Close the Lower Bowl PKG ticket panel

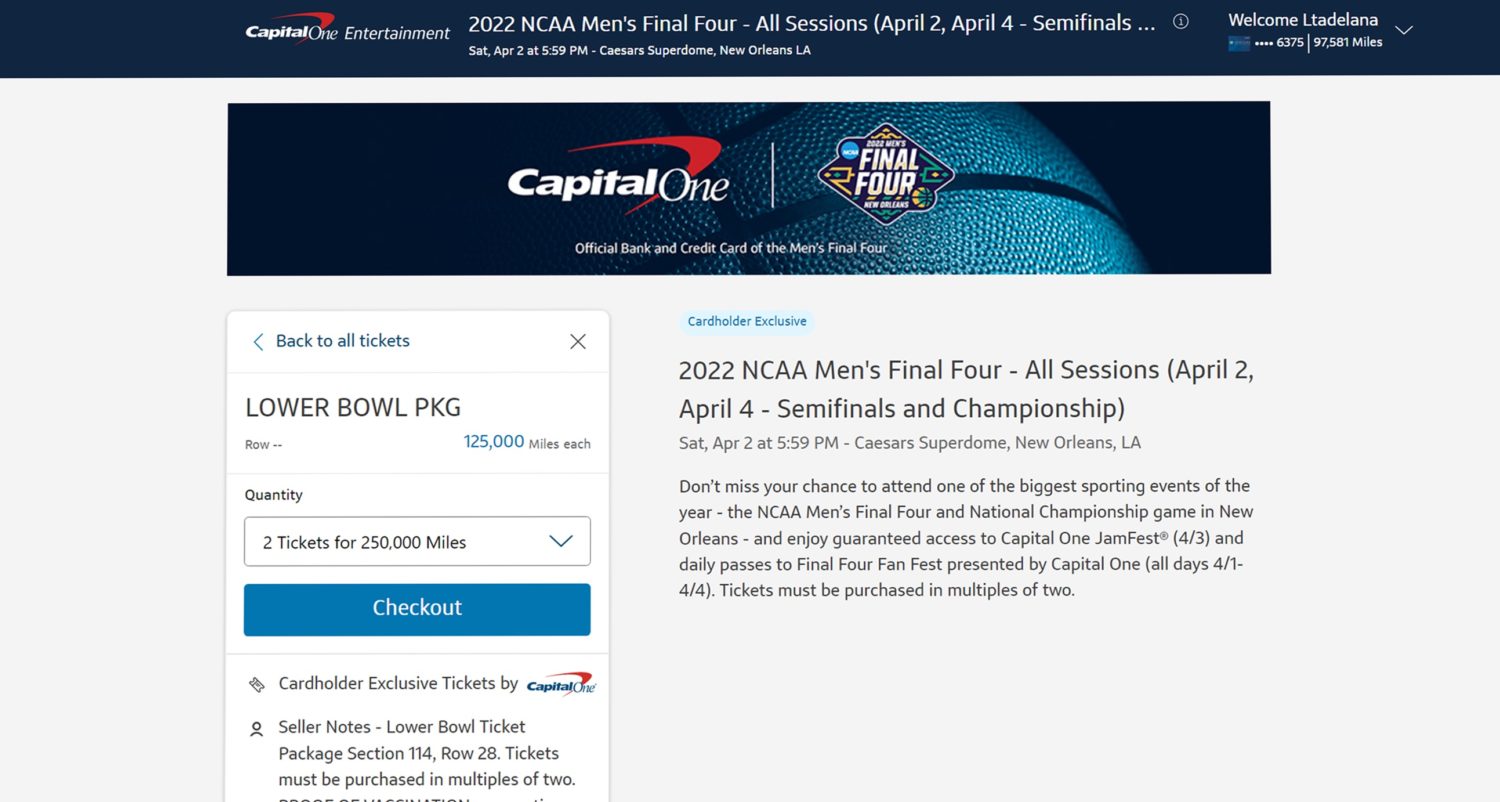click(x=577, y=341)
